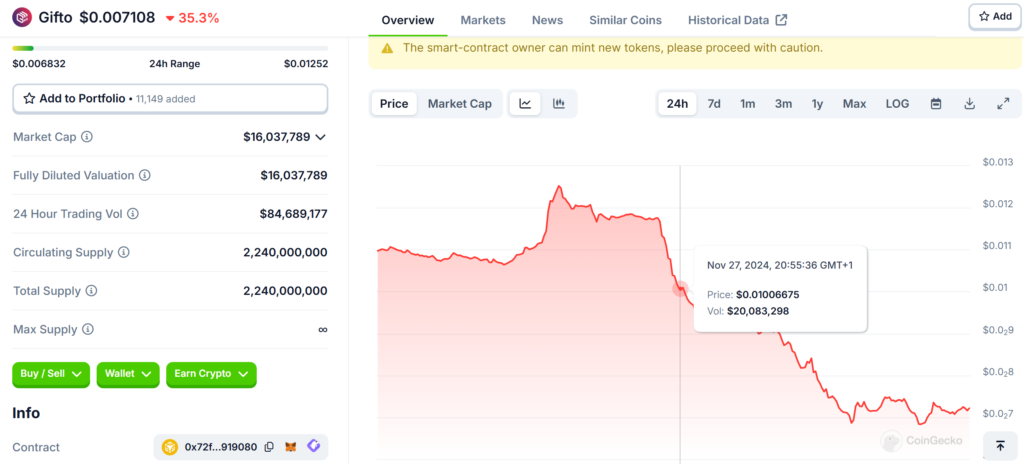The width and height of the screenshot is (1024, 464).
Task: Click the $0.006832 range low value
Action: pos(39,63)
